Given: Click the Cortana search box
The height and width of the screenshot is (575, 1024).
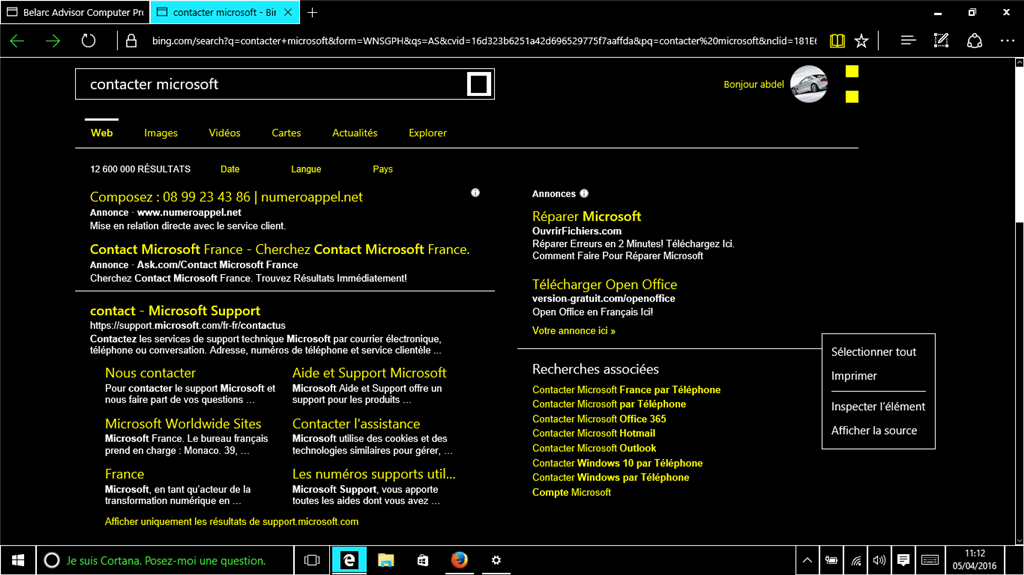Looking at the screenshot, I should [x=165, y=560].
